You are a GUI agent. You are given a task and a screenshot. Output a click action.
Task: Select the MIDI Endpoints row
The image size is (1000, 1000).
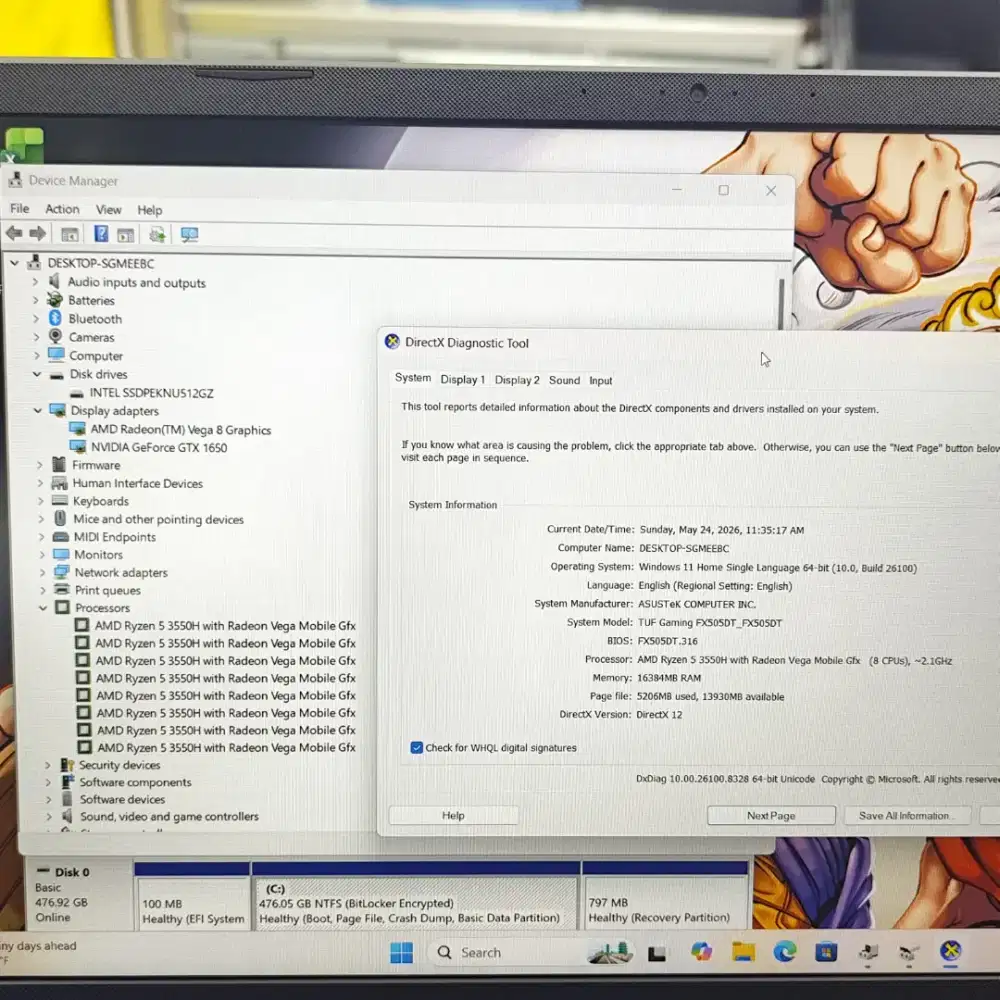(x=114, y=537)
